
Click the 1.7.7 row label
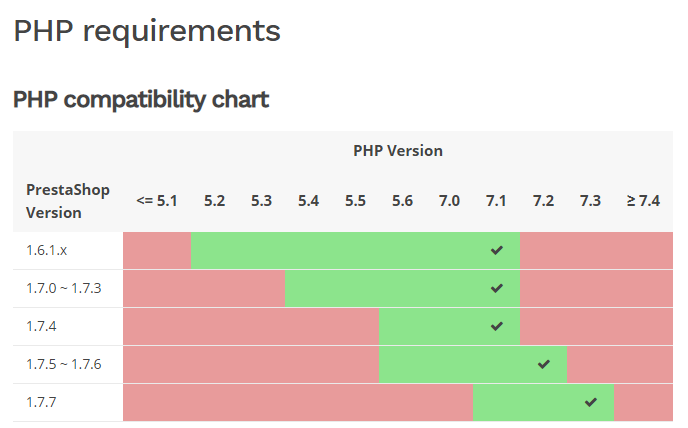click(41, 402)
